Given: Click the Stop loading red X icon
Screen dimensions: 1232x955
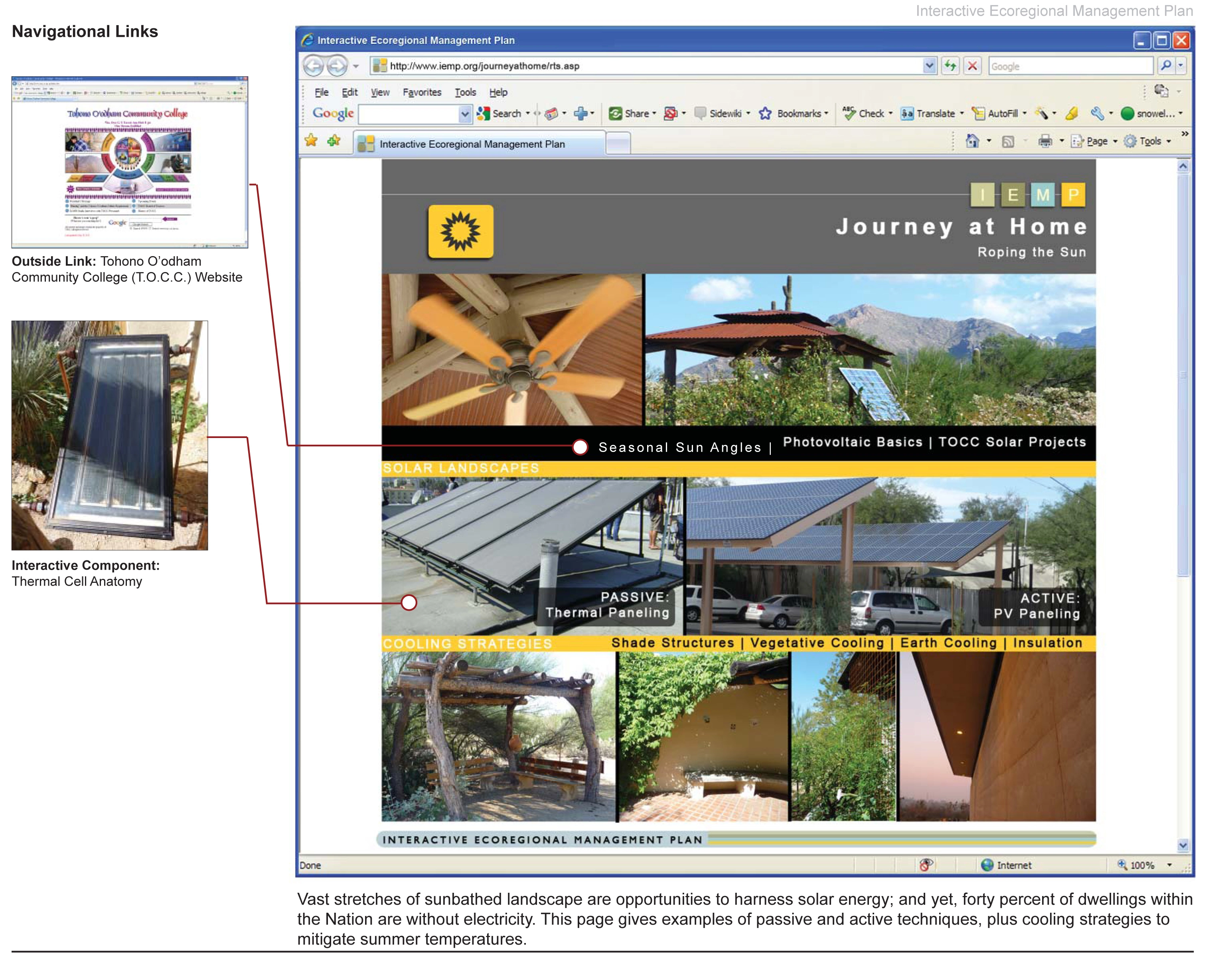Looking at the screenshot, I should tap(973, 66).
